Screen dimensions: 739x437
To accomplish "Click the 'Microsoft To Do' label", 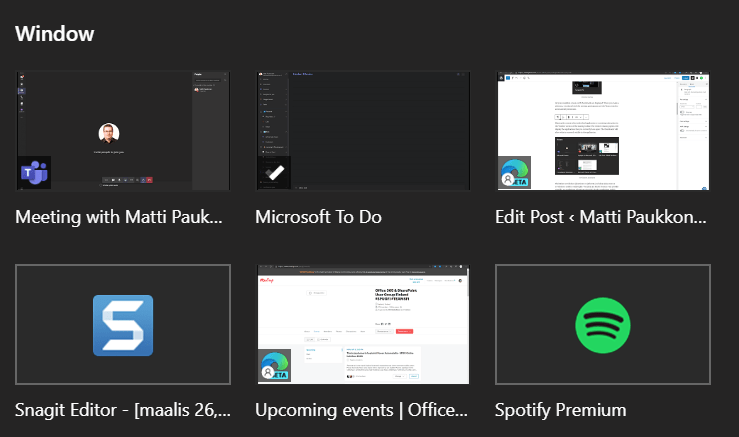I will click(x=319, y=217).
